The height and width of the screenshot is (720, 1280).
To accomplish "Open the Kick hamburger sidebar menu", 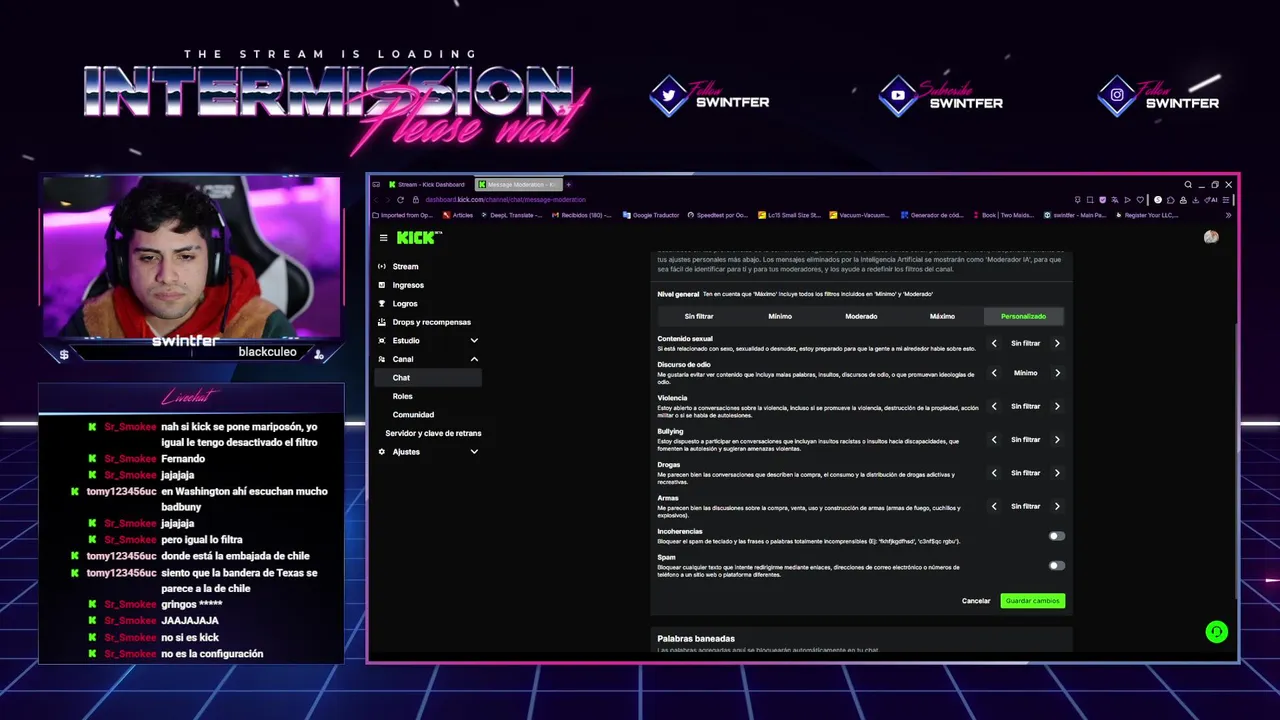I will pyautogui.click(x=383, y=238).
